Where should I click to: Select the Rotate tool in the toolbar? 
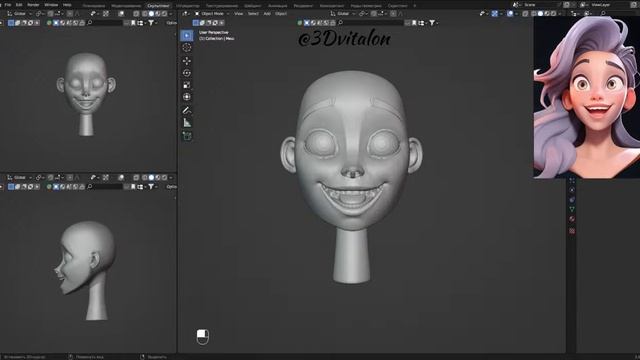[187, 73]
